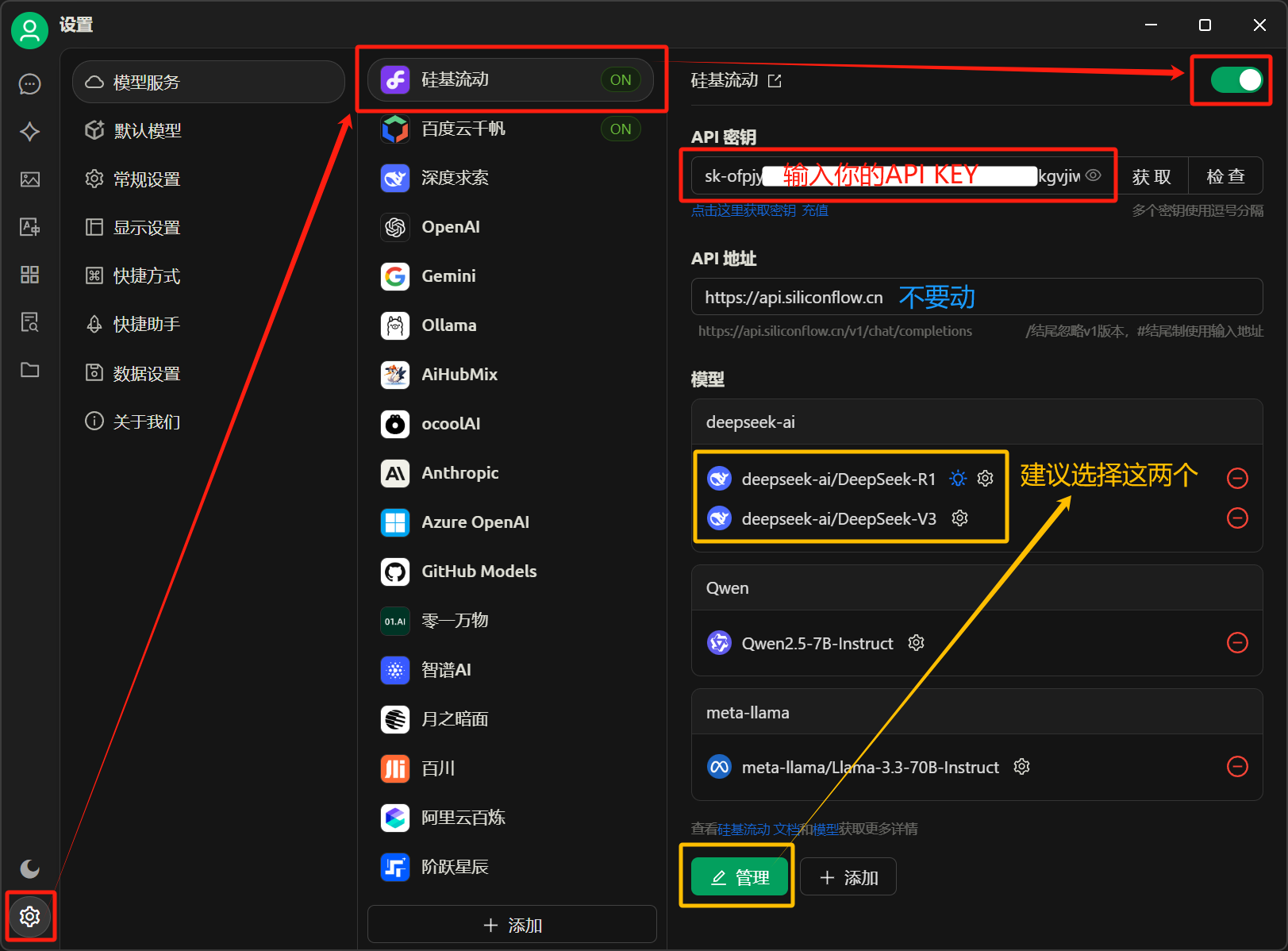This screenshot has width=1288, height=951.
Task: Show API key with eye icon
Action: pos(1094,175)
